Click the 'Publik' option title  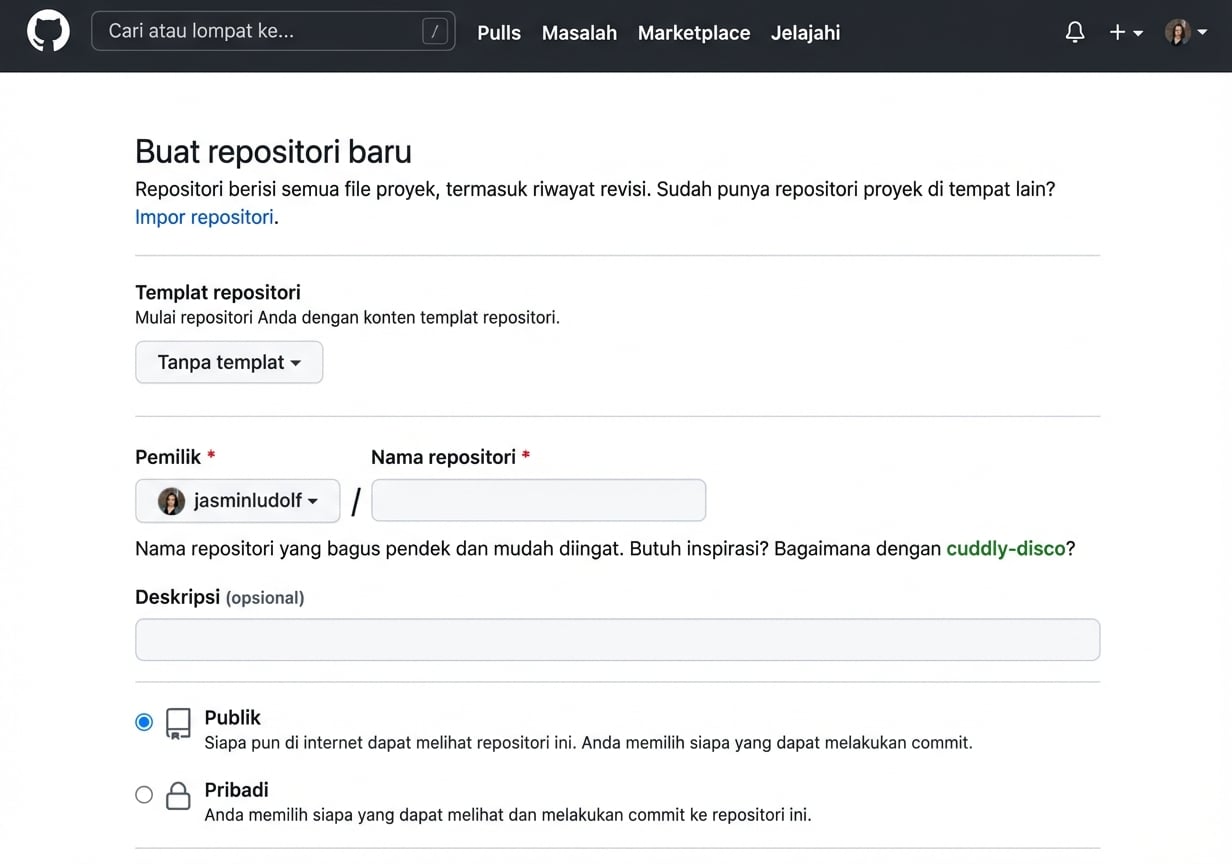click(232, 718)
